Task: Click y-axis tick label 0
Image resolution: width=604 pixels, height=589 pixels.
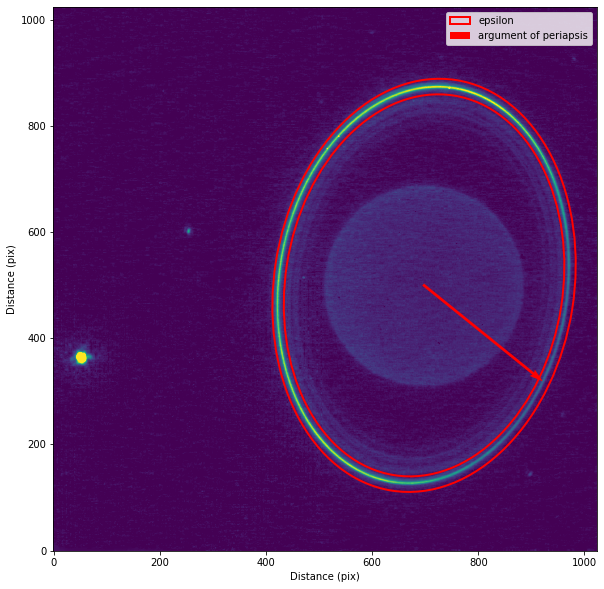Action: 44,551
